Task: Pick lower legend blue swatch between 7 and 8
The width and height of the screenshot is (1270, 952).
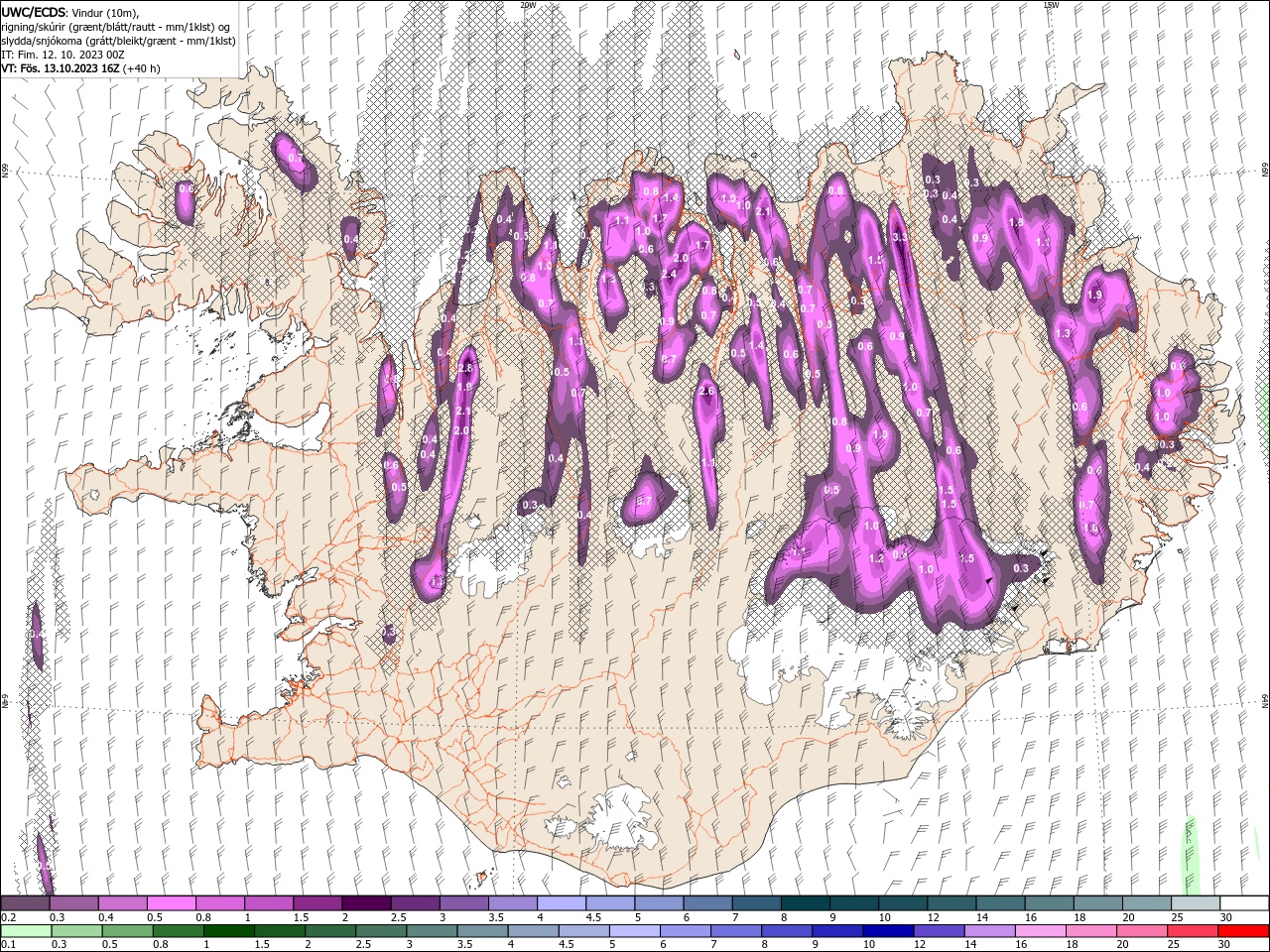Action: [734, 930]
